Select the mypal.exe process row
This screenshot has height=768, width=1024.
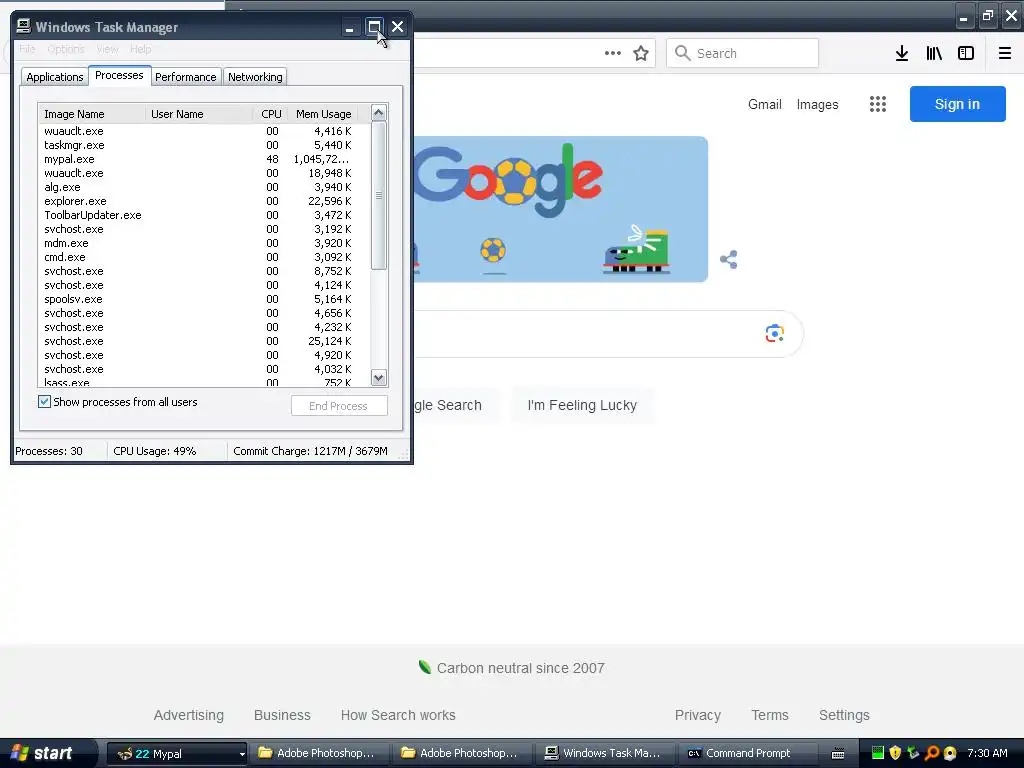(204, 159)
